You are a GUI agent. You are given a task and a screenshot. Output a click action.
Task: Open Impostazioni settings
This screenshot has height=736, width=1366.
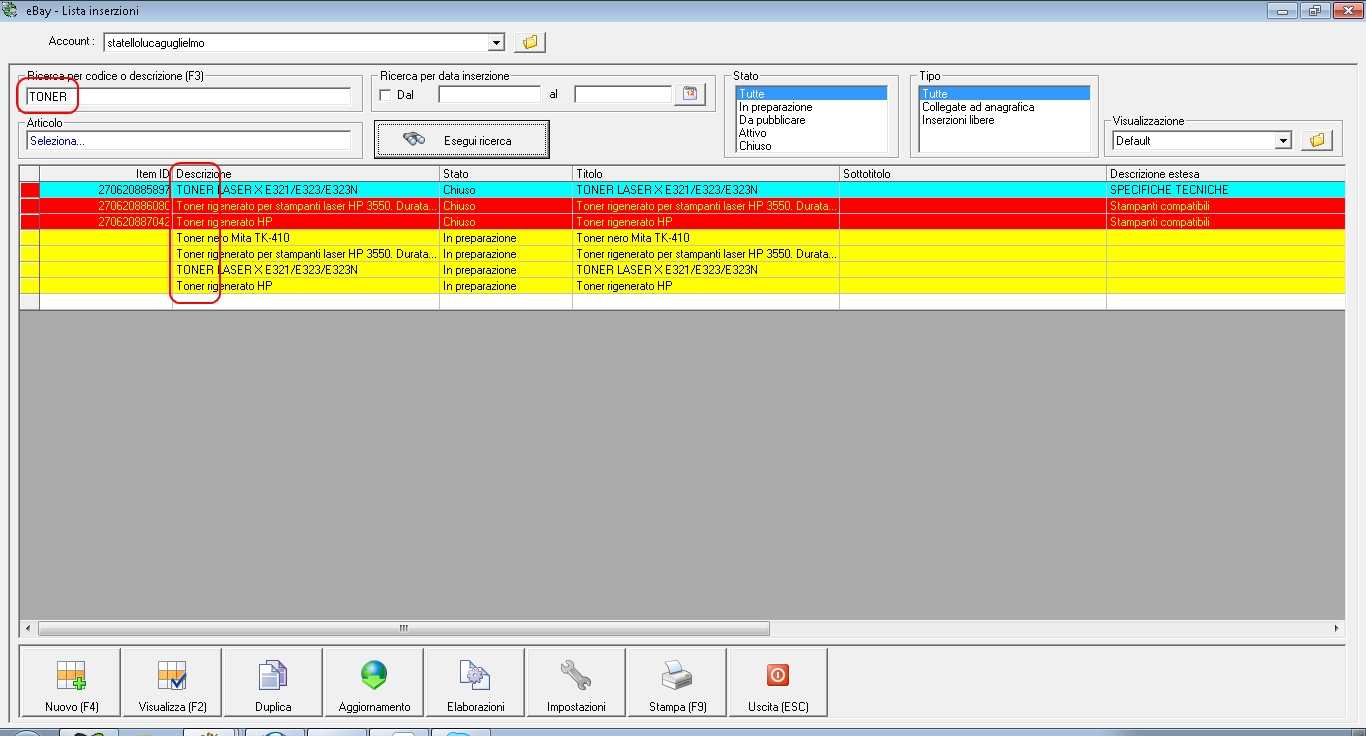(576, 682)
